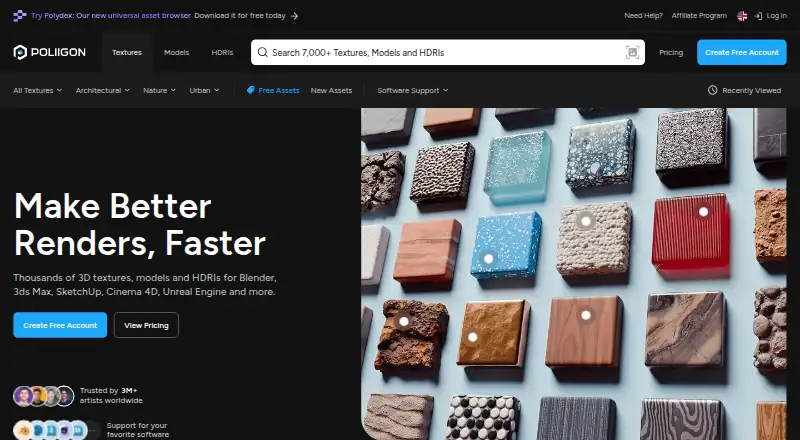Click the hotspot dot on tan leather tile
Image resolution: width=800 pixels, height=440 pixels.
click(472, 337)
